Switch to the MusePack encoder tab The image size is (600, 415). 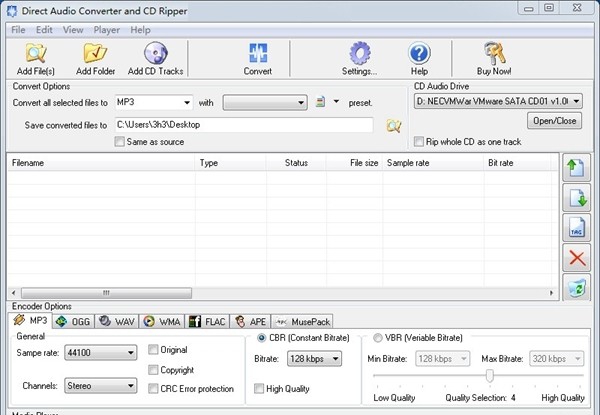click(x=302, y=322)
